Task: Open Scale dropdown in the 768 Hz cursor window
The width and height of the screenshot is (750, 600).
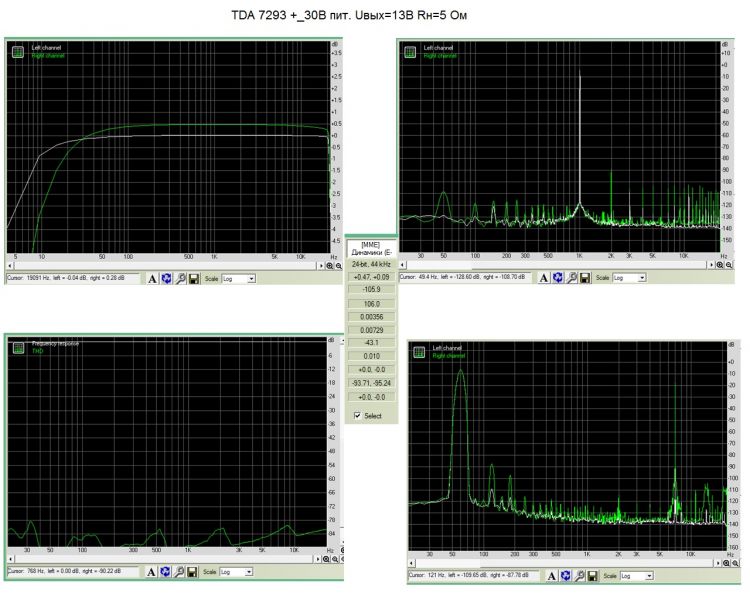Action: [236, 572]
